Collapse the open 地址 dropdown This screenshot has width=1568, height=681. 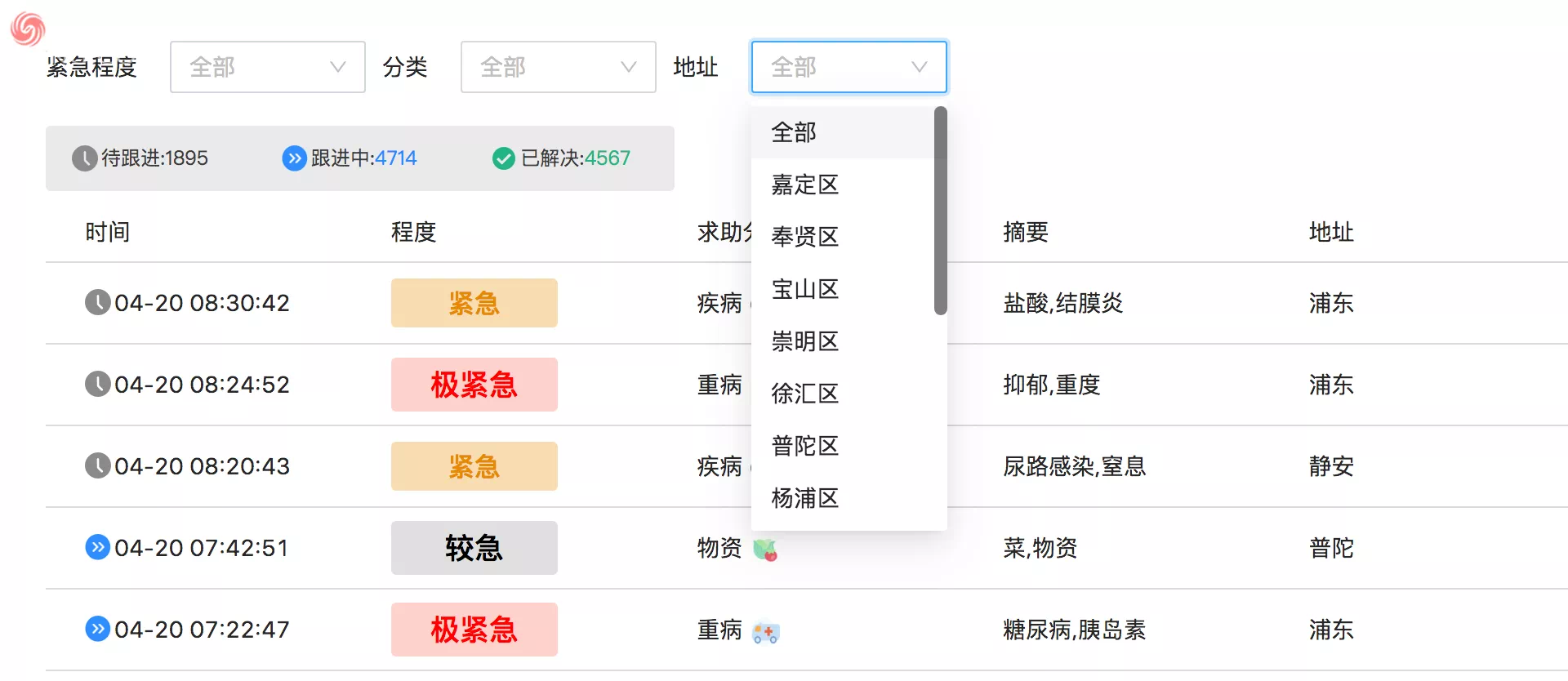pos(849,67)
